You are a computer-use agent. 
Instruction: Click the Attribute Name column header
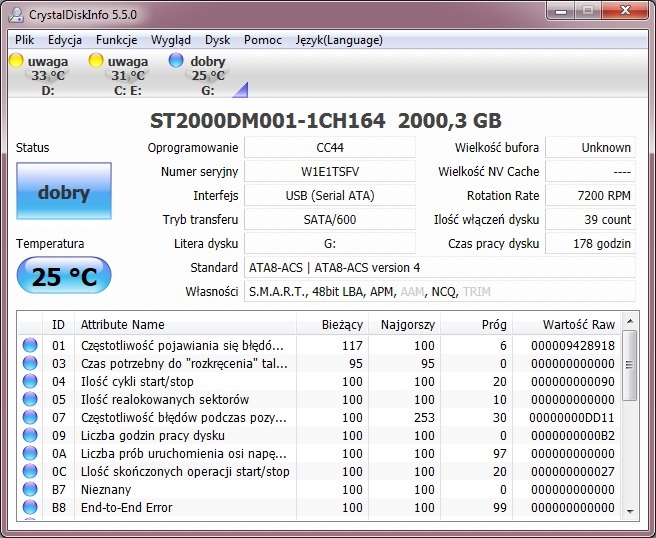pos(185,324)
